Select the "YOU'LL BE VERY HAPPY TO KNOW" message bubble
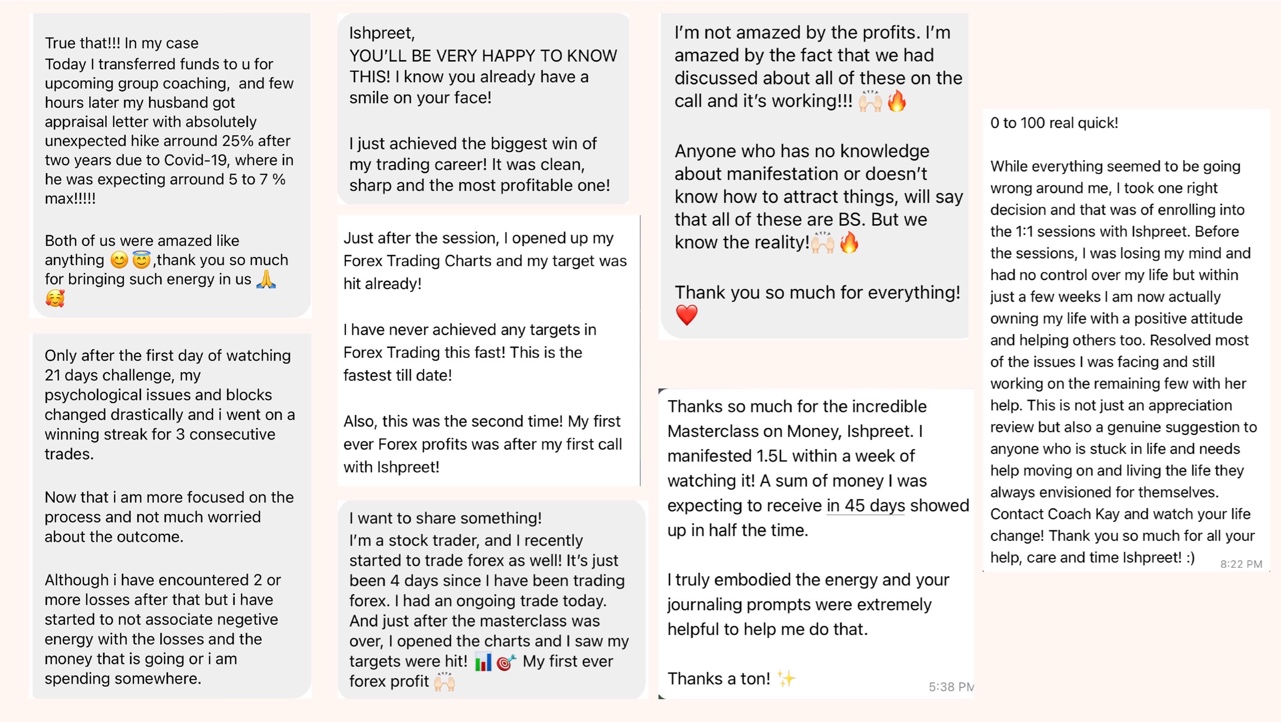The height and width of the screenshot is (722, 1281). point(483,110)
